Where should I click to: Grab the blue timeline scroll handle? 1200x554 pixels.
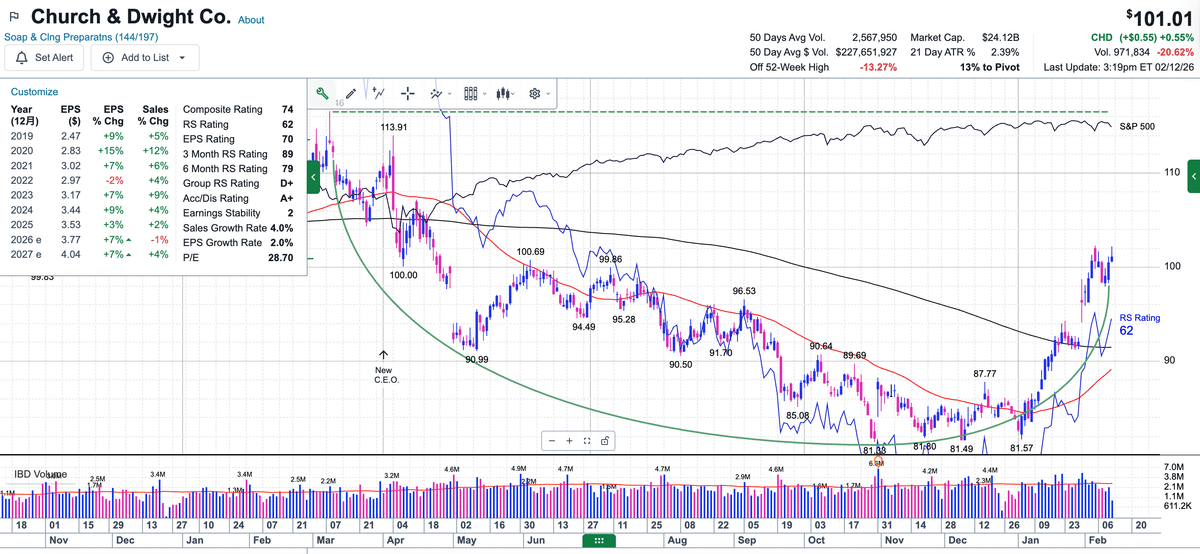[599, 540]
